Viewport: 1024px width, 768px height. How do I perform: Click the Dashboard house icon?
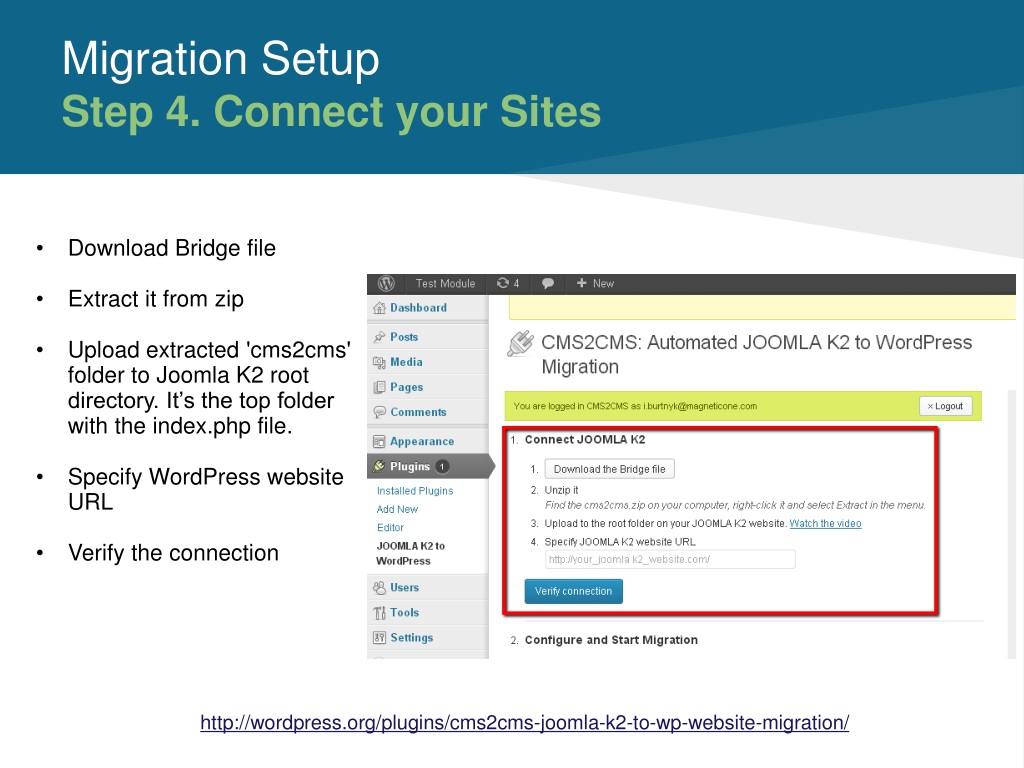379,308
